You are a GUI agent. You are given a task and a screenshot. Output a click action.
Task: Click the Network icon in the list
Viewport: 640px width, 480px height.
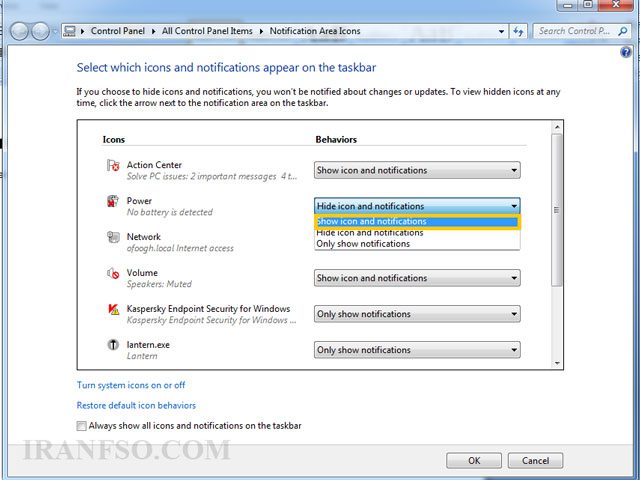pos(113,237)
